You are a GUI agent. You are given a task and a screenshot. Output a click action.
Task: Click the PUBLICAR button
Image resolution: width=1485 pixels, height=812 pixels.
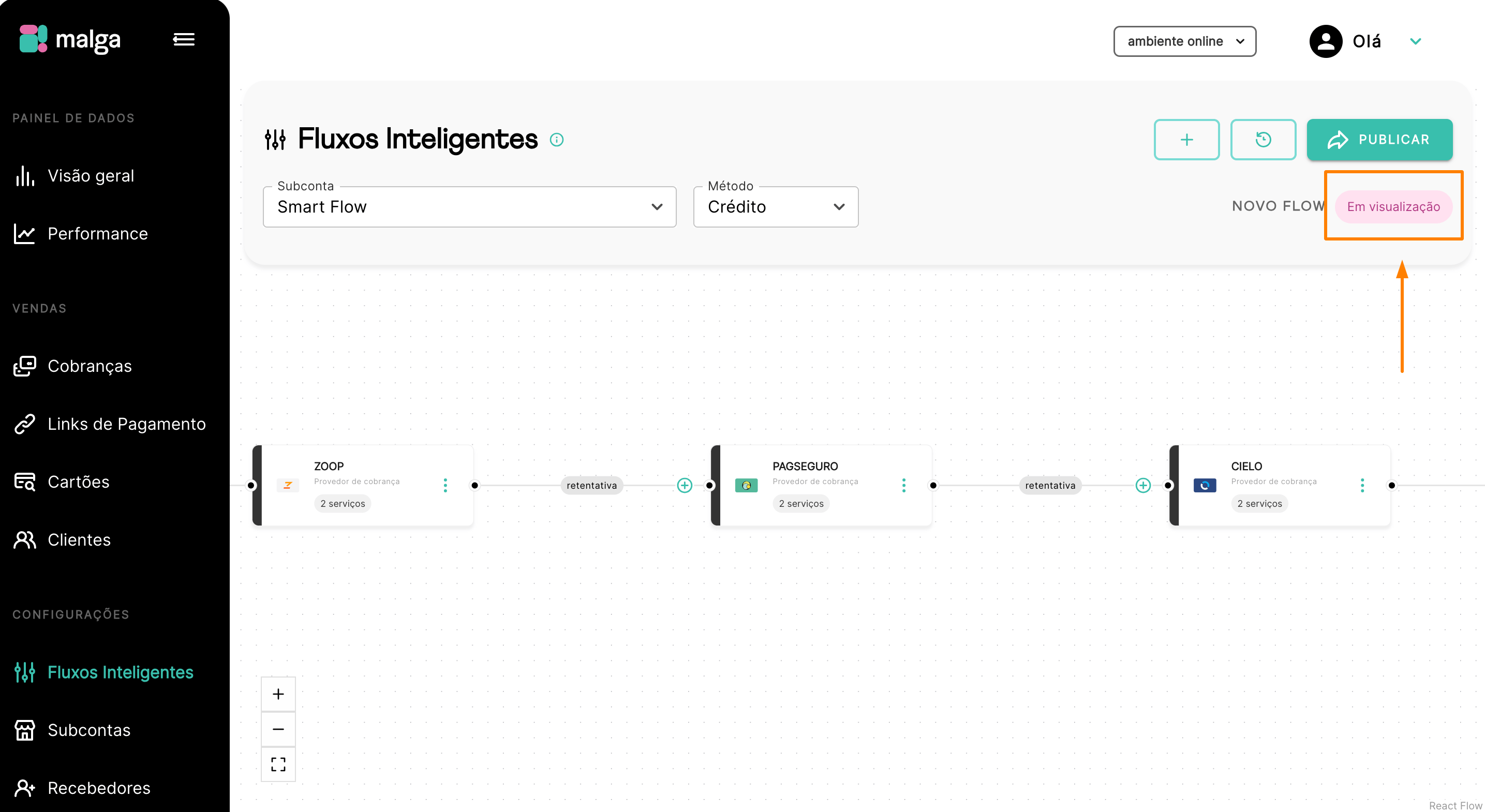click(x=1379, y=140)
